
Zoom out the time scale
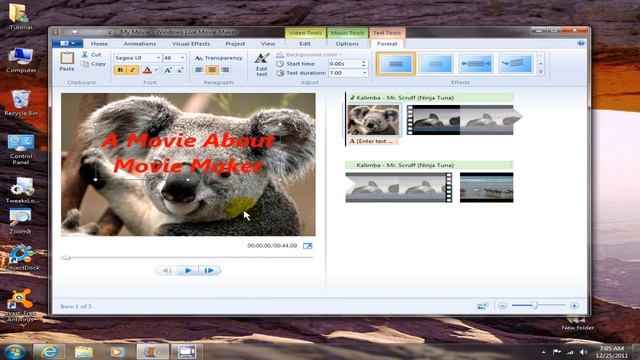pos(502,306)
